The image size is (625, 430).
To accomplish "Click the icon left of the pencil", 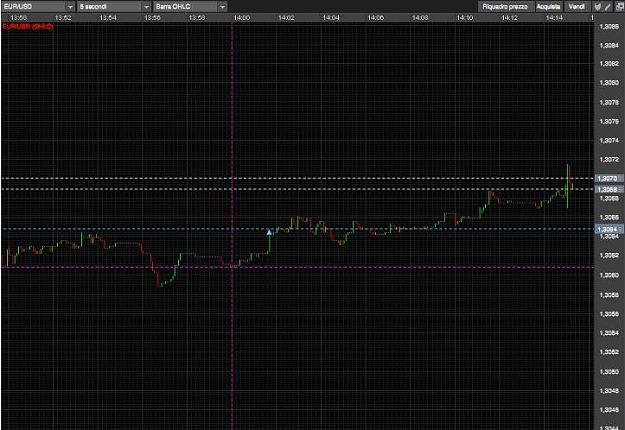I will pos(597,7).
